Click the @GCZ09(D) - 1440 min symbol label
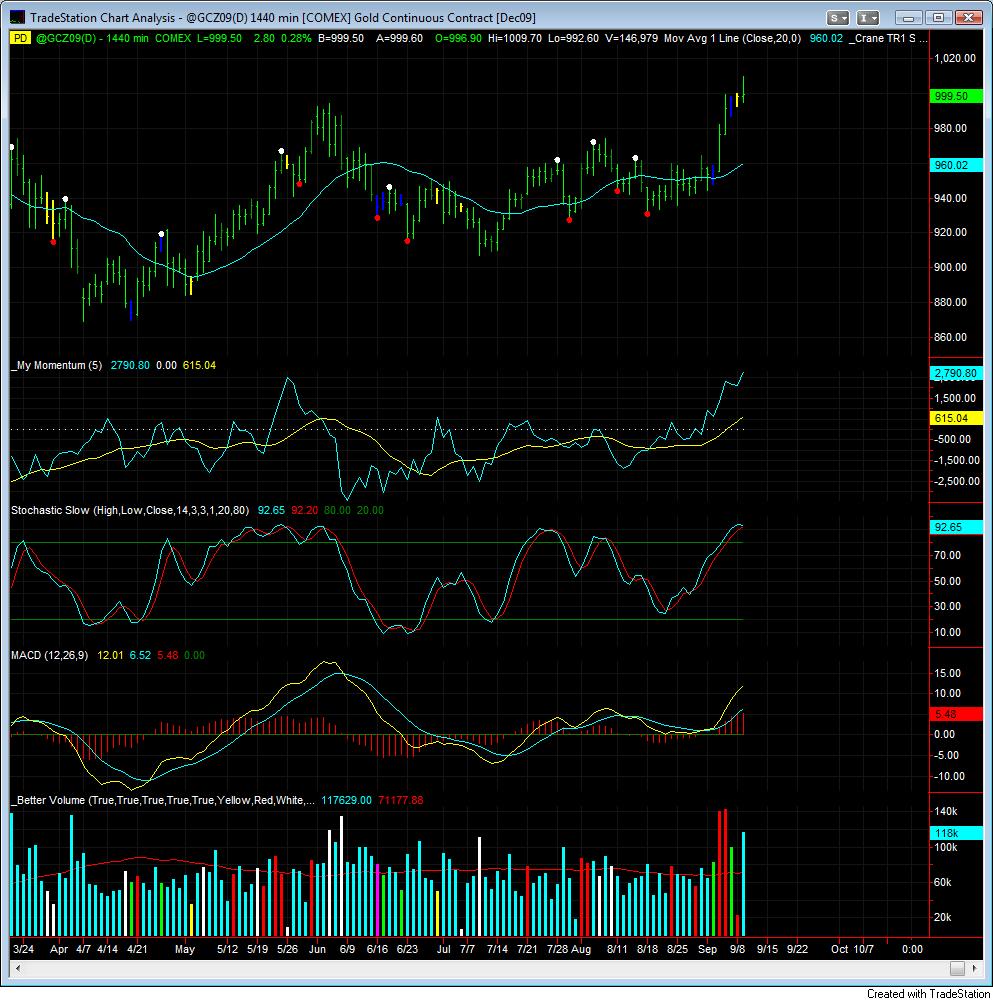The image size is (993, 1000). pos(92,38)
